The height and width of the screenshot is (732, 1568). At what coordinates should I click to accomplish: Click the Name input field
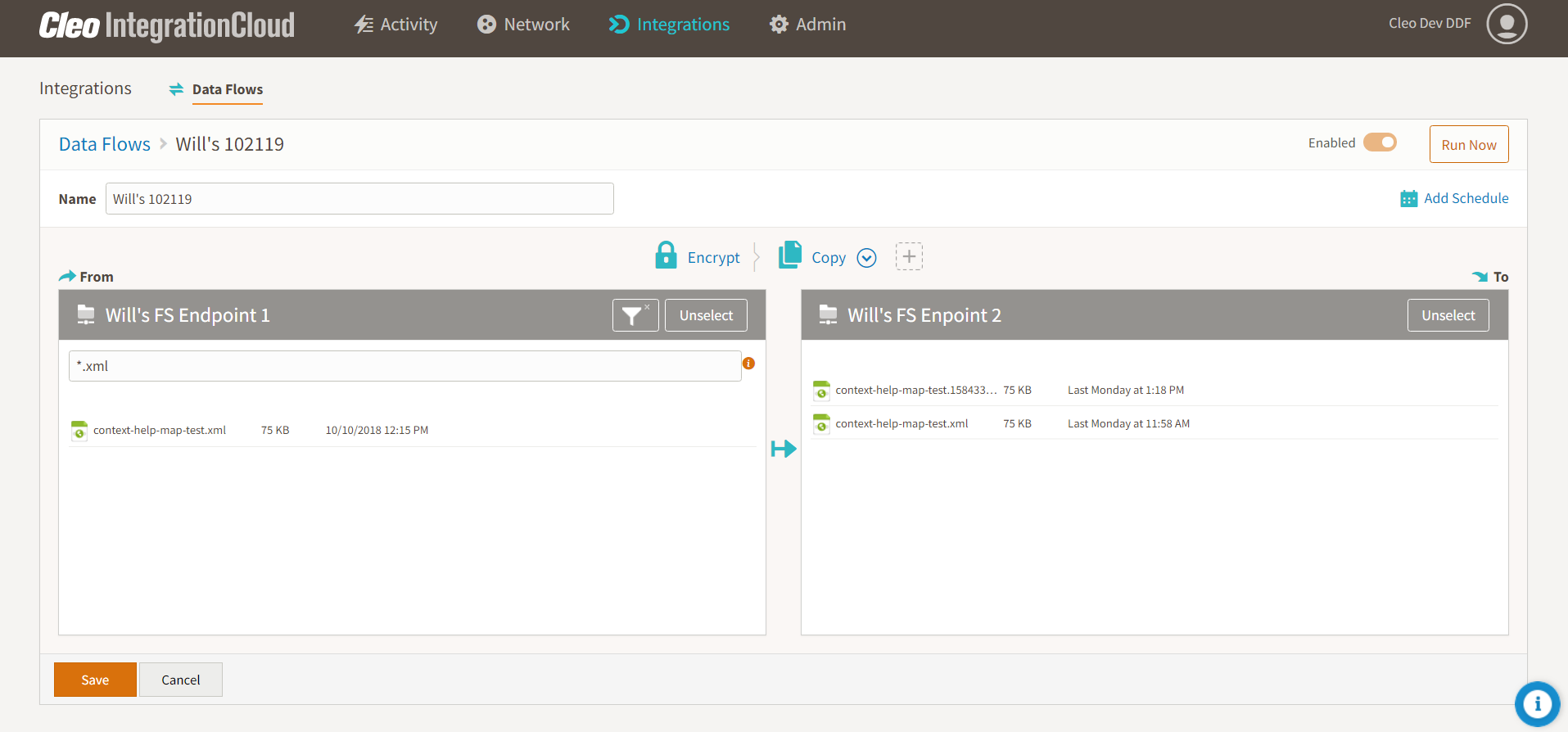point(359,199)
